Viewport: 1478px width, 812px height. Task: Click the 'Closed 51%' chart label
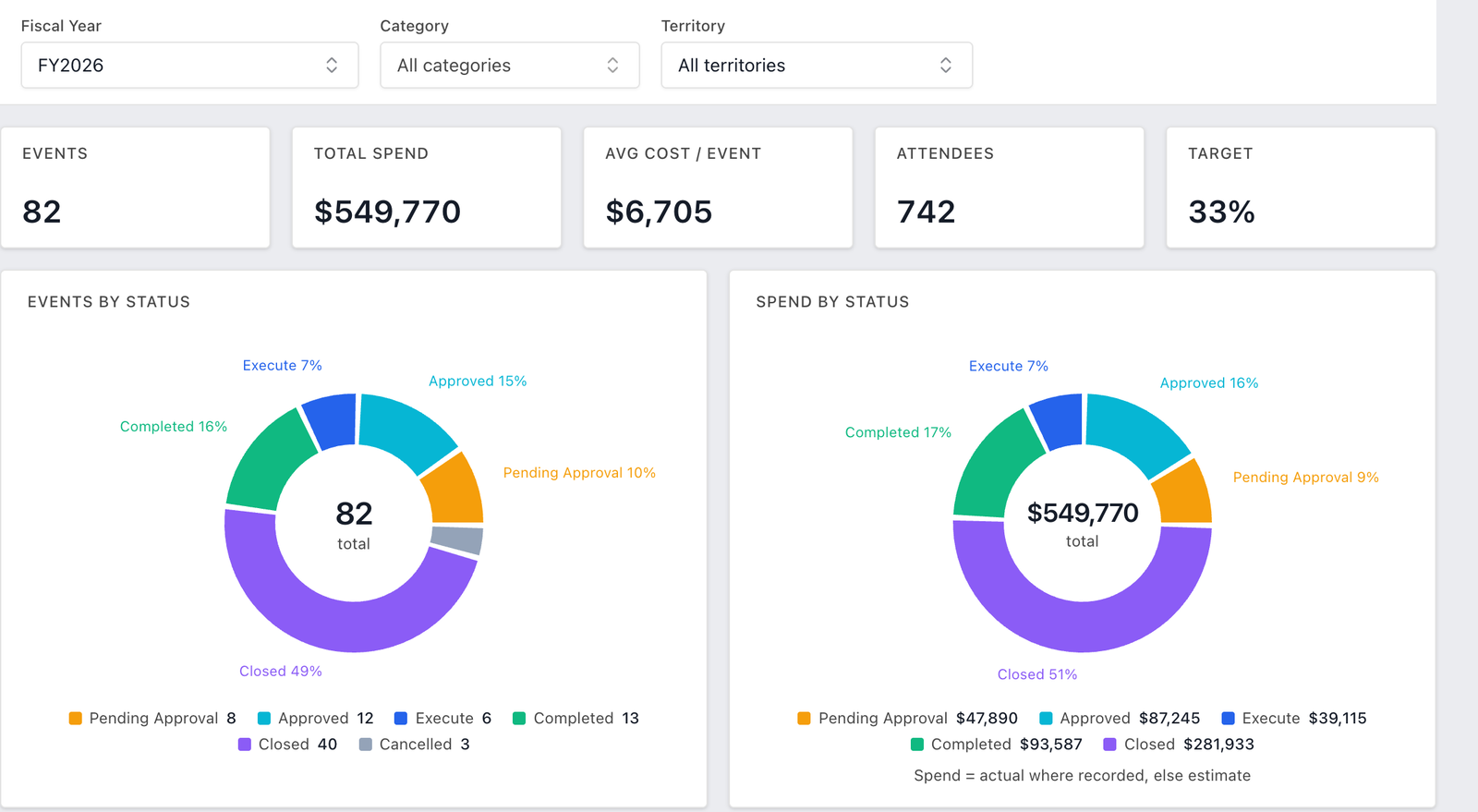[1037, 675]
